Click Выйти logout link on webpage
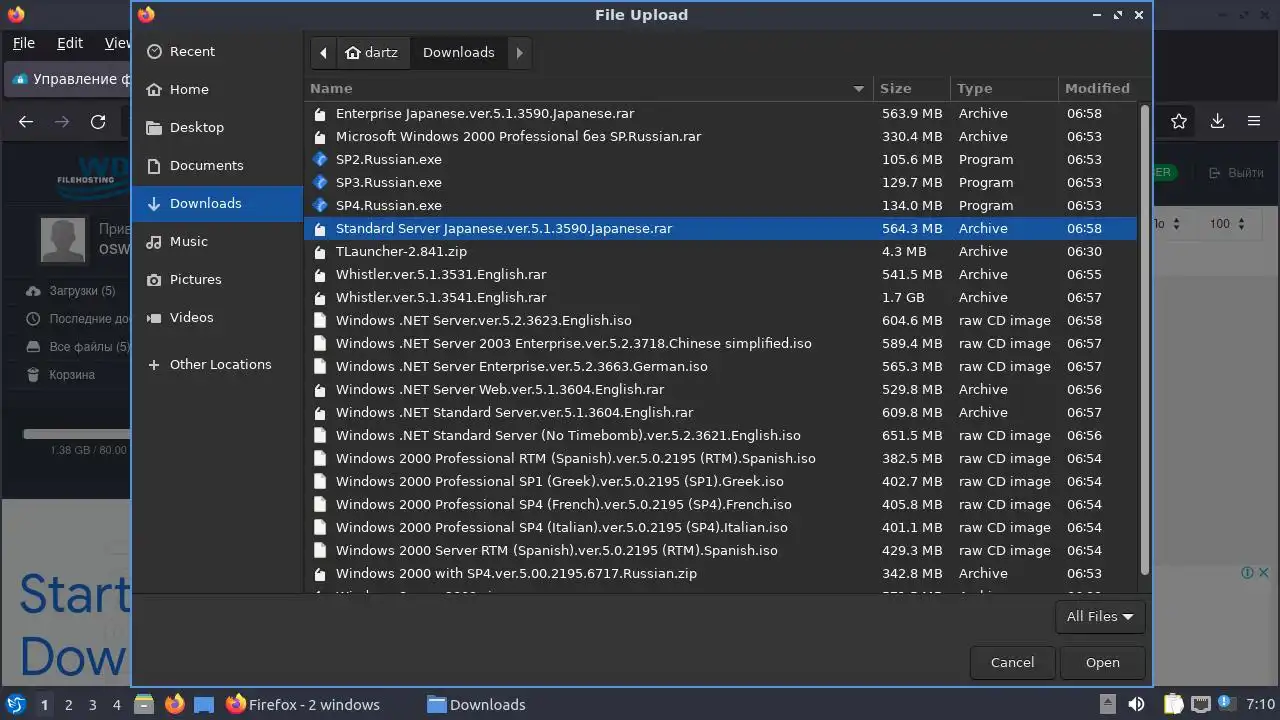The width and height of the screenshot is (1280, 720). pos(1236,173)
